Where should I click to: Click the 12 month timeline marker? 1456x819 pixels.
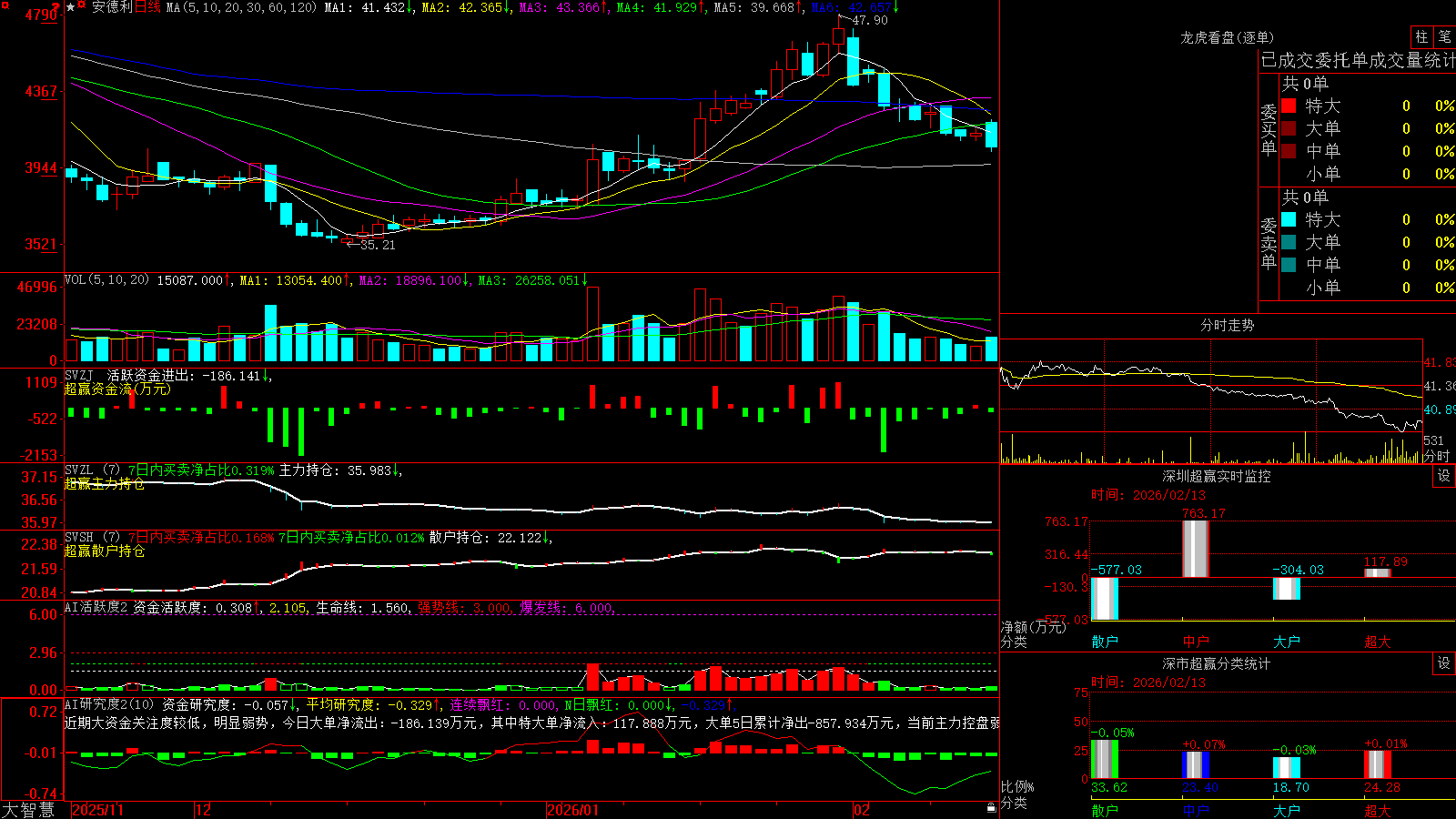pyautogui.click(x=203, y=810)
